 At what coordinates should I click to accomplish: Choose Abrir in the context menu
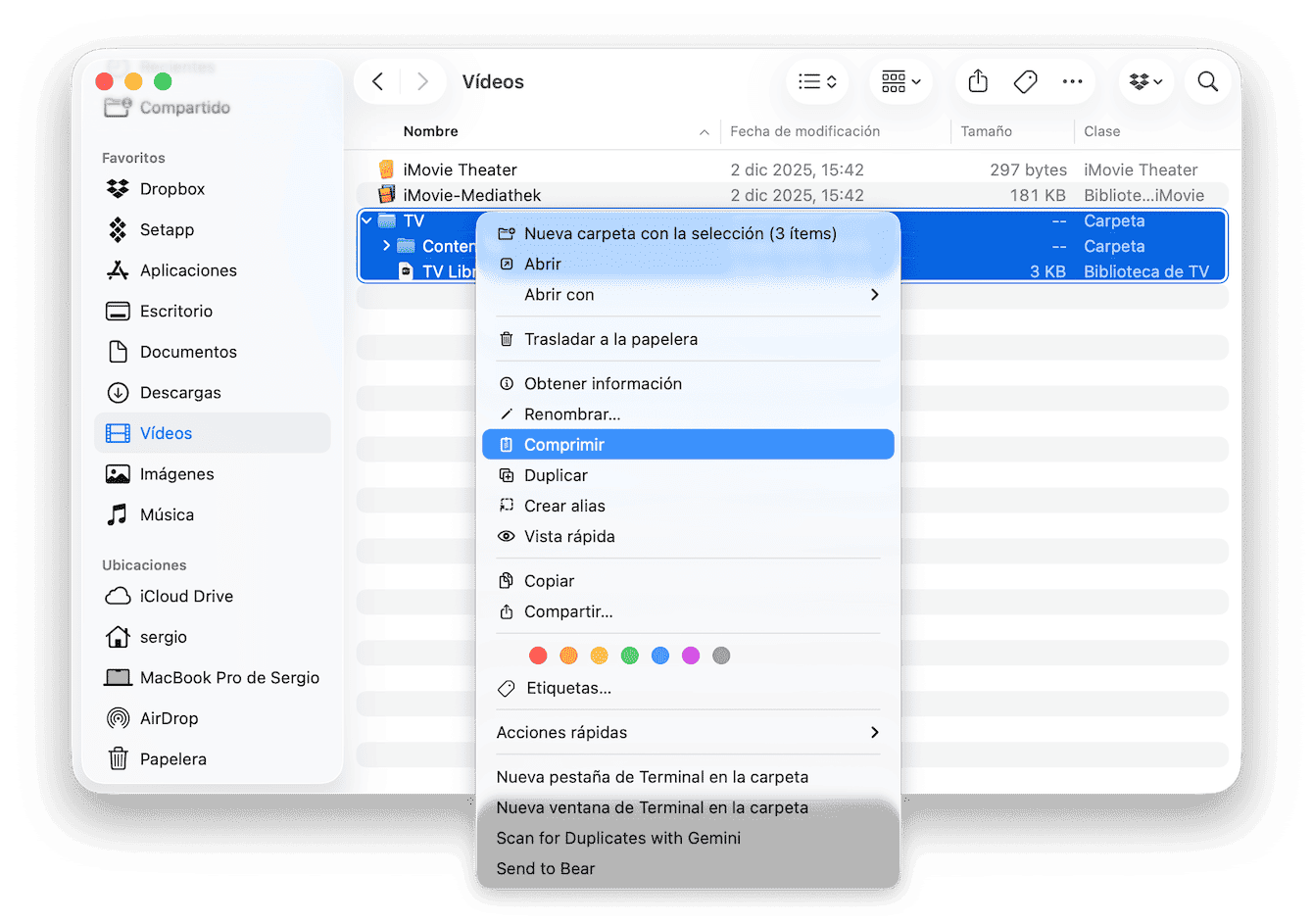pyautogui.click(x=688, y=265)
